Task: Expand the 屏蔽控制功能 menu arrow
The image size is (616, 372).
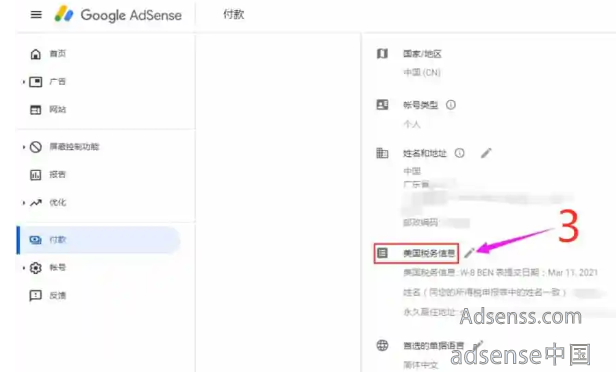Action: [x=24, y=147]
